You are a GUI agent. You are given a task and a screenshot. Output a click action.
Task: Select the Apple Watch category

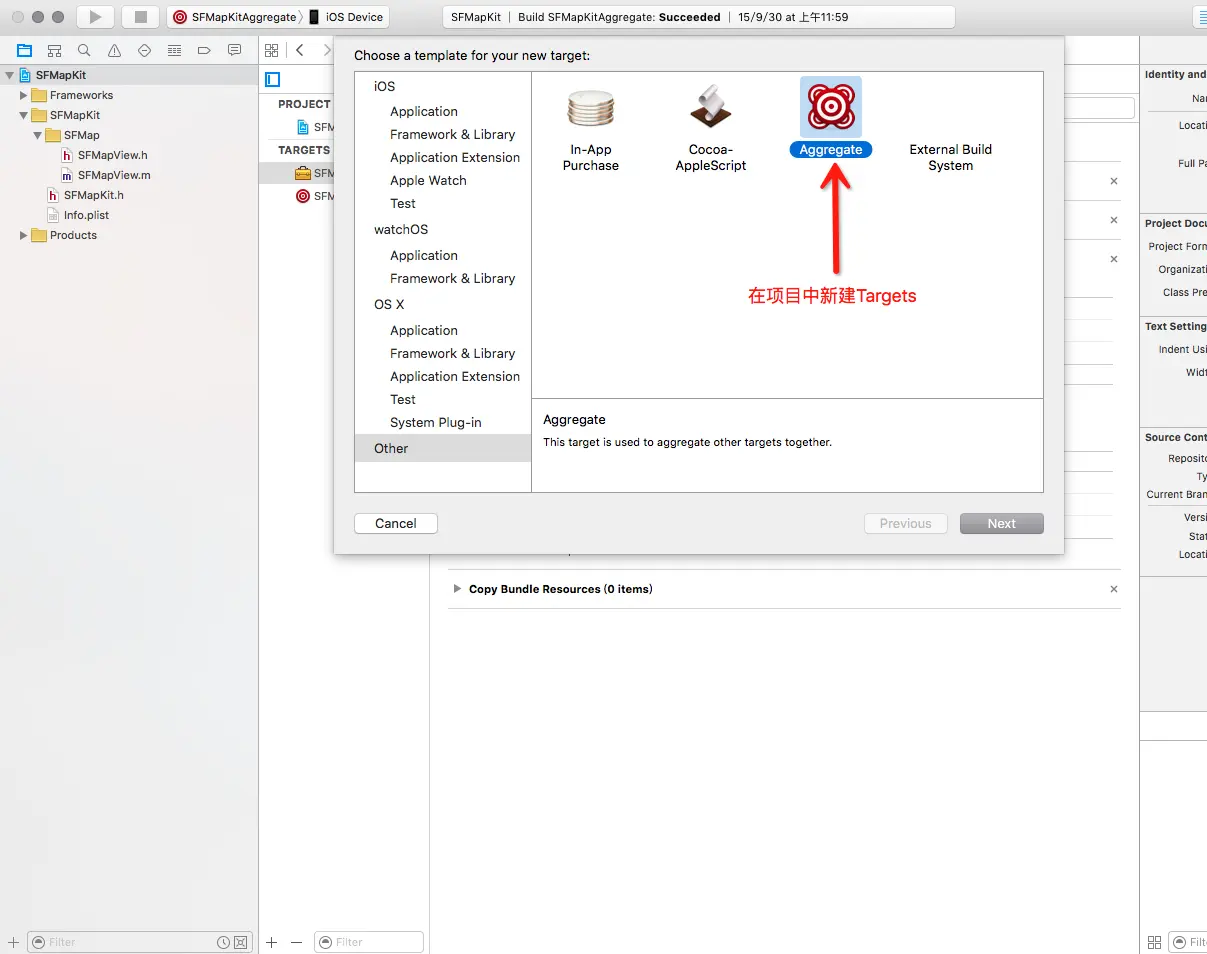tap(428, 180)
